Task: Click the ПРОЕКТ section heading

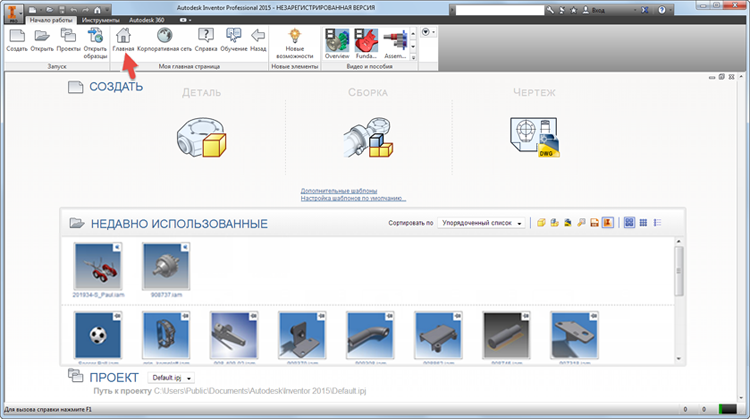Action: coord(114,377)
